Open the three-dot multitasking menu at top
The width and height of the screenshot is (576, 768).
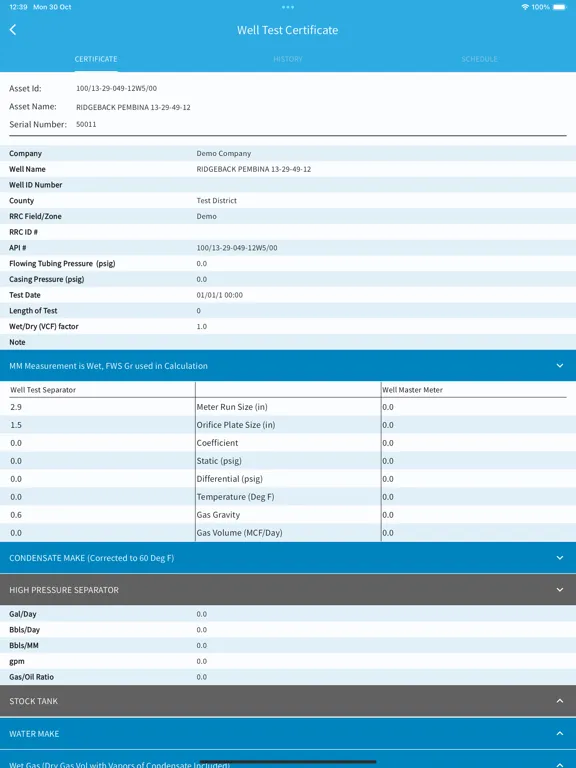[288, 7]
